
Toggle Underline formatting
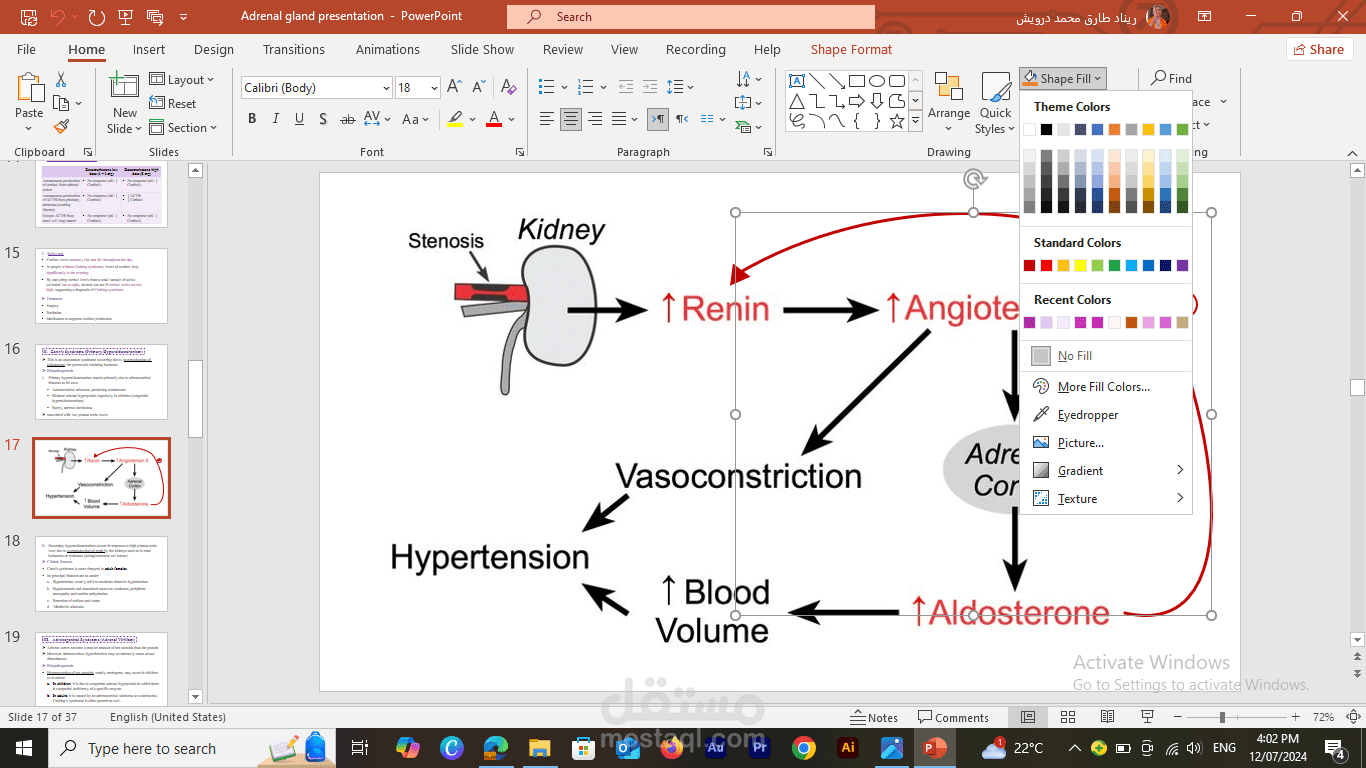click(300, 119)
